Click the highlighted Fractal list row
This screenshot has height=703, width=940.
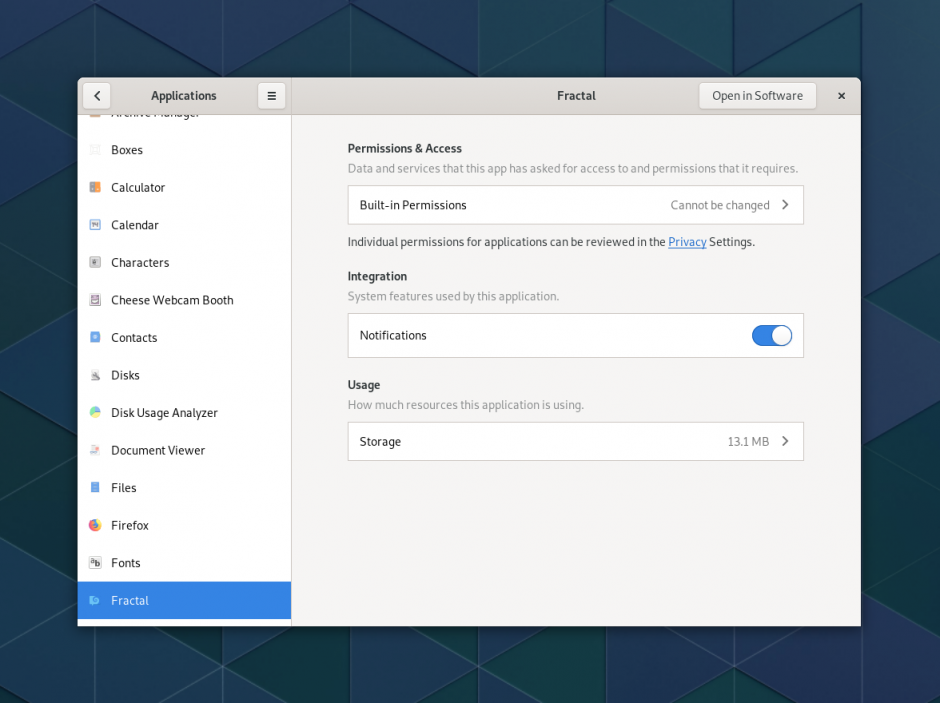pos(184,600)
